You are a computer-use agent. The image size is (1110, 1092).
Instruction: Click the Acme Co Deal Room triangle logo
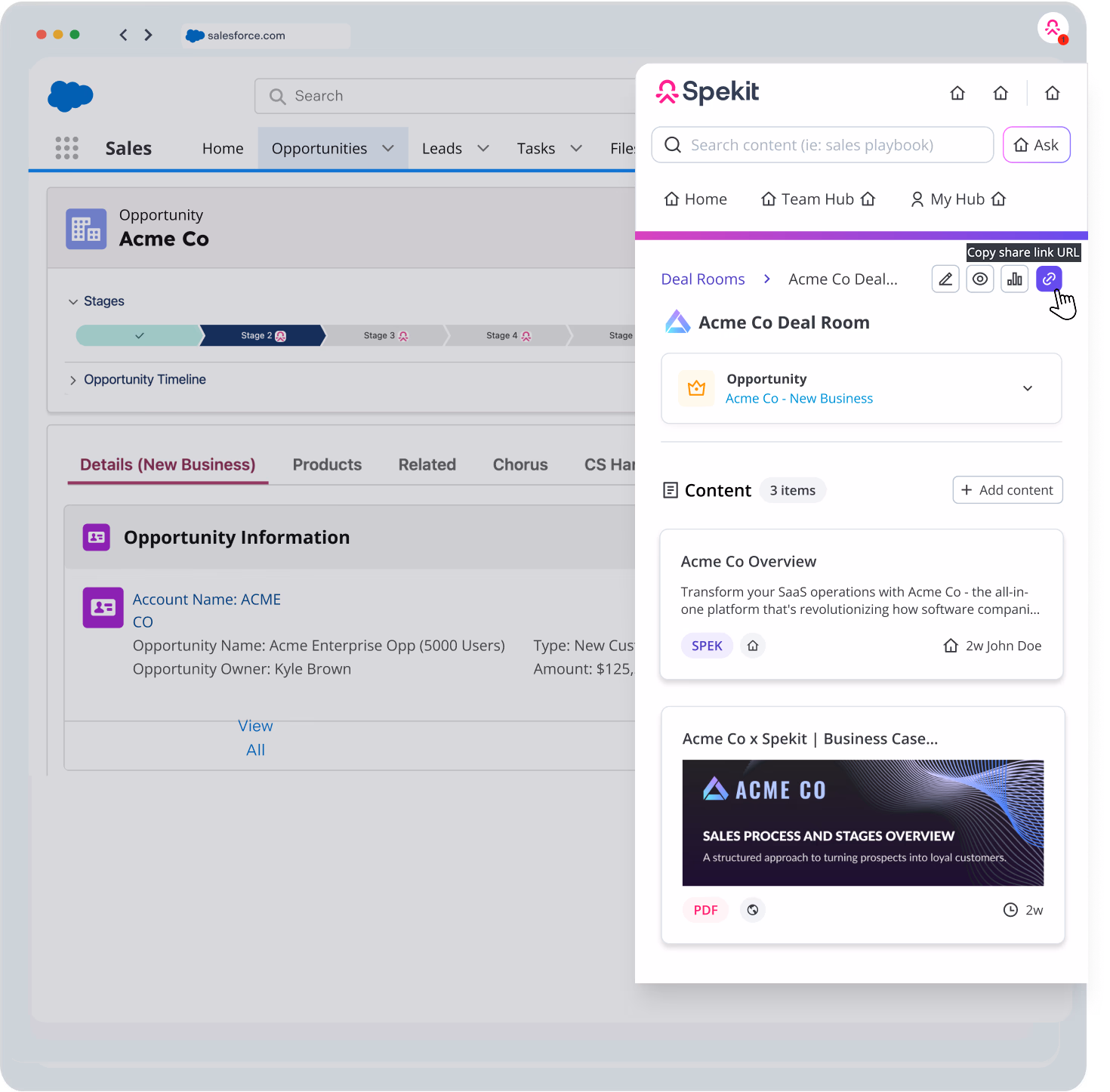tap(677, 322)
